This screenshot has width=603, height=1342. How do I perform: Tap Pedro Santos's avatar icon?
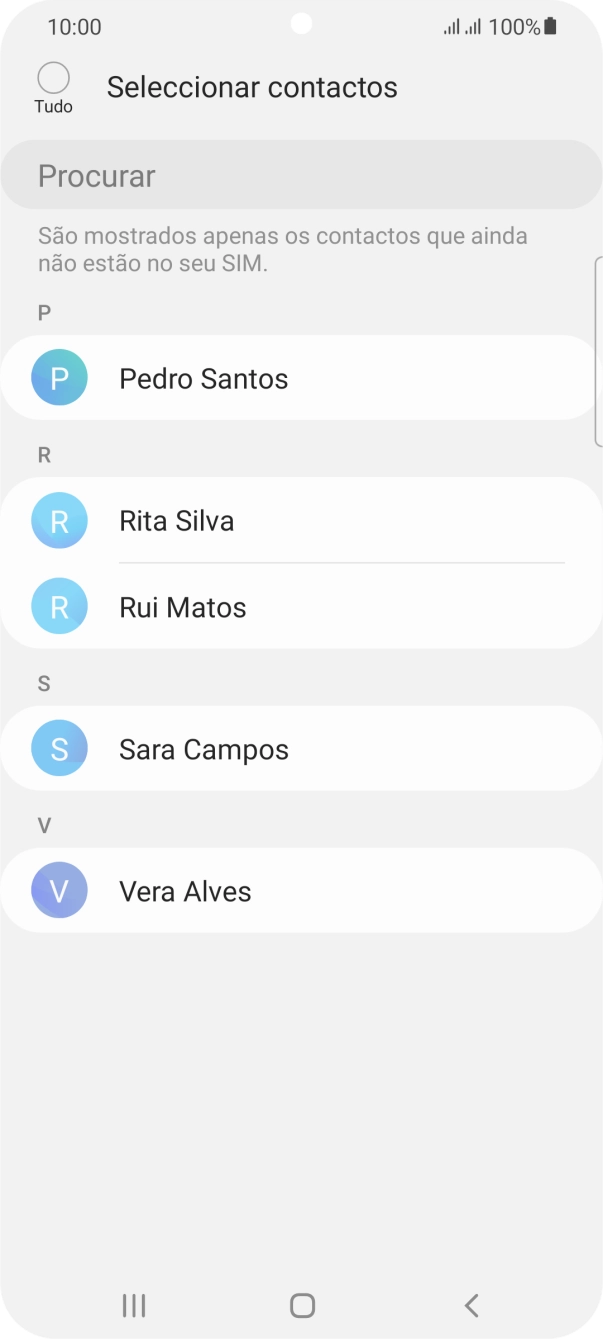pos(59,378)
